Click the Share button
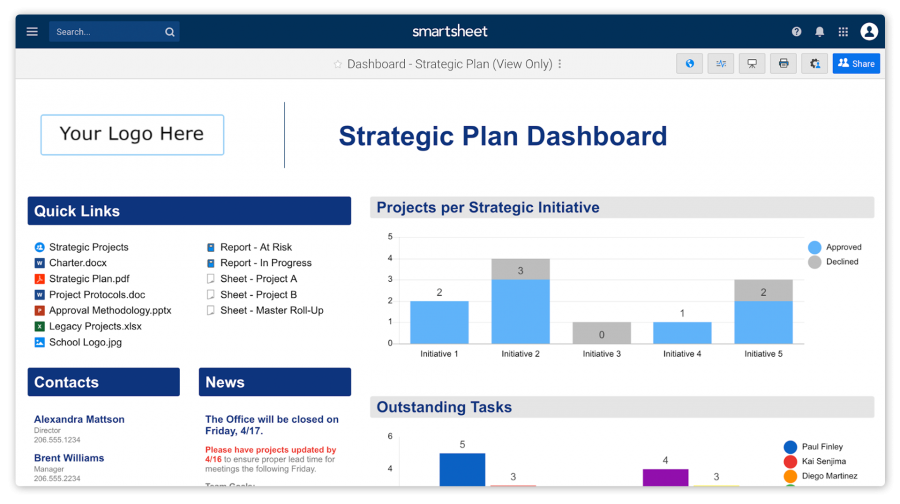 [x=856, y=64]
